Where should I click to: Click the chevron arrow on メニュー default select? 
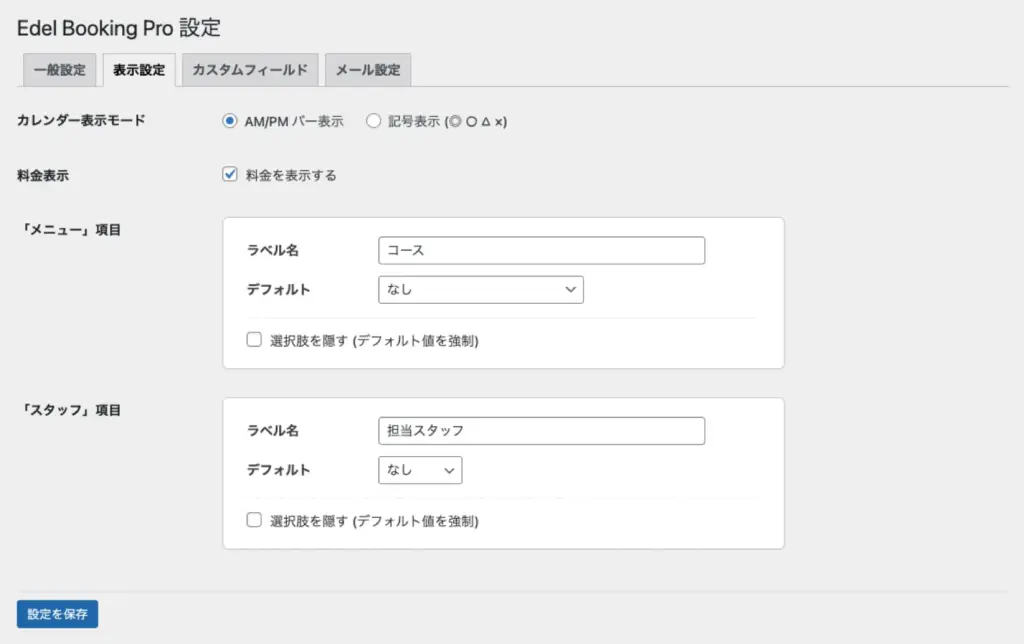click(571, 290)
